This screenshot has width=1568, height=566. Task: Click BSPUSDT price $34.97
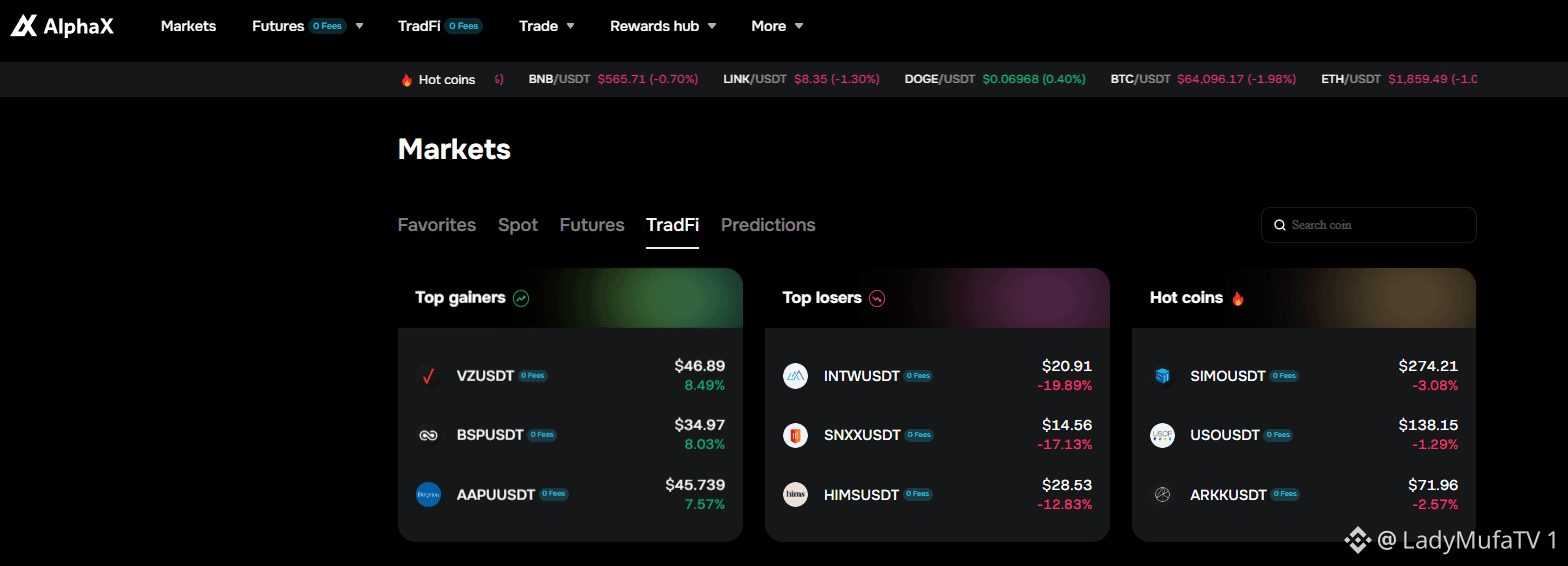[699, 425]
